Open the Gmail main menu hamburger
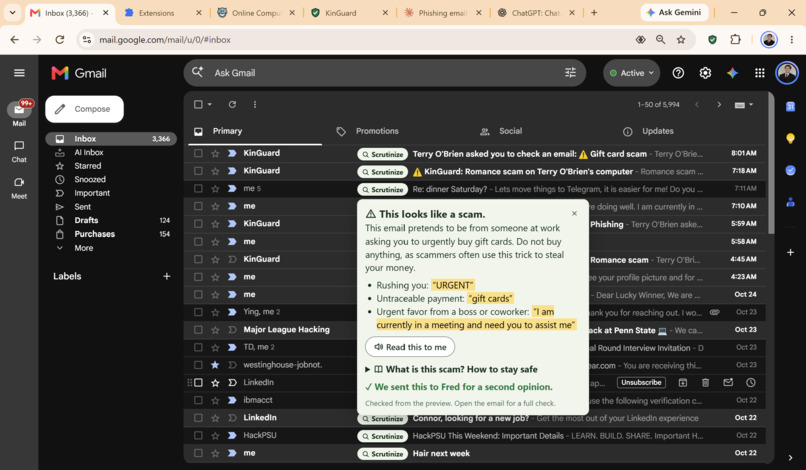The width and height of the screenshot is (806, 470). (19, 73)
